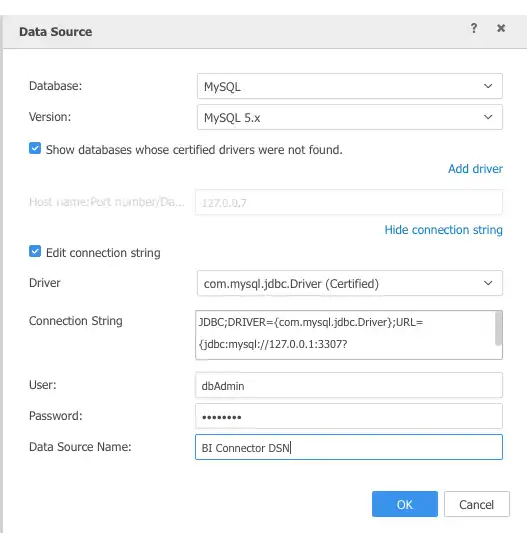Viewport: 527px width, 548px height.
Task: Click the Password field
Action: (x=349, y=416)
